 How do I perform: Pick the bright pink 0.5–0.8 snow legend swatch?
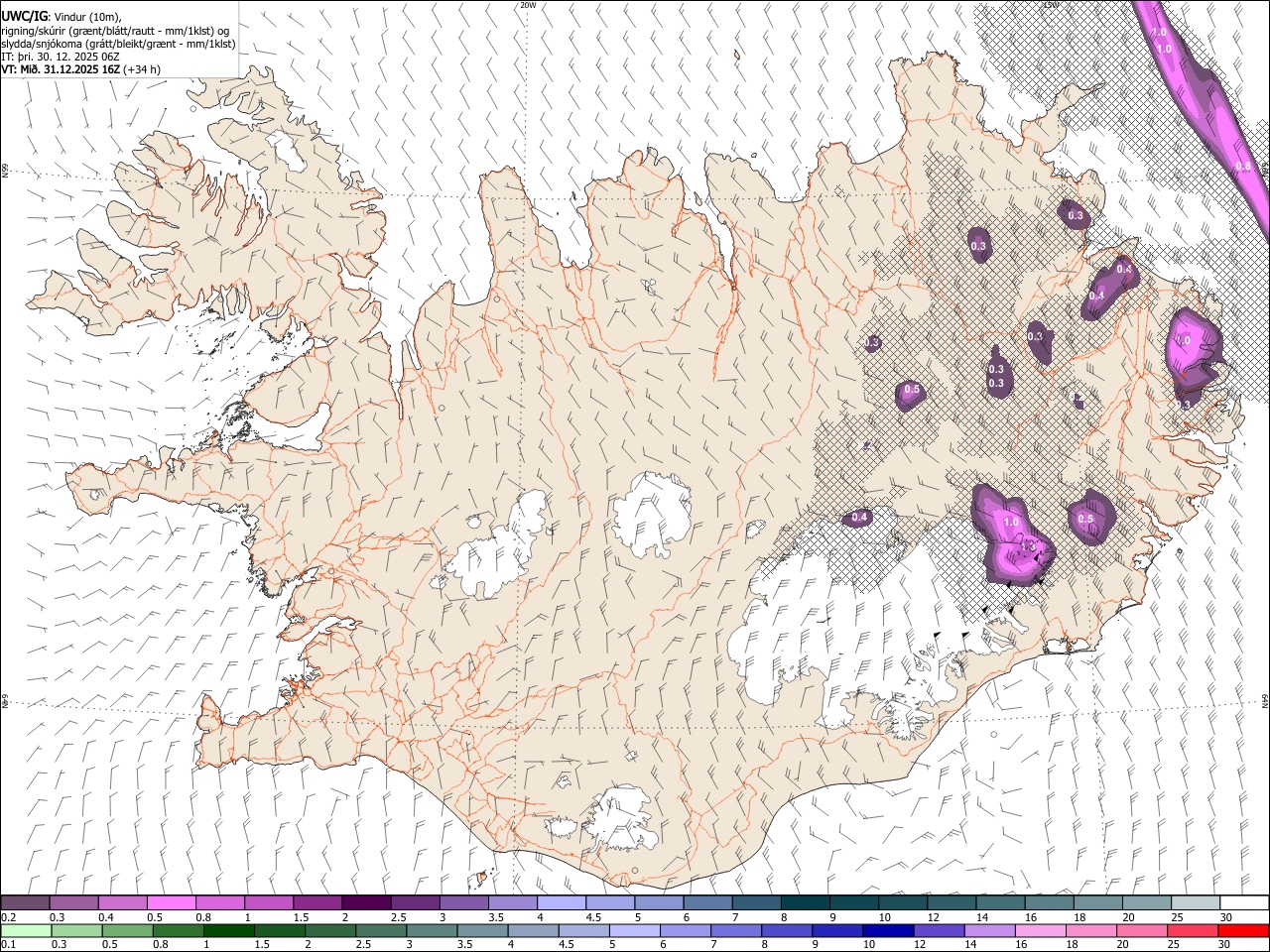tap(171, 903)
